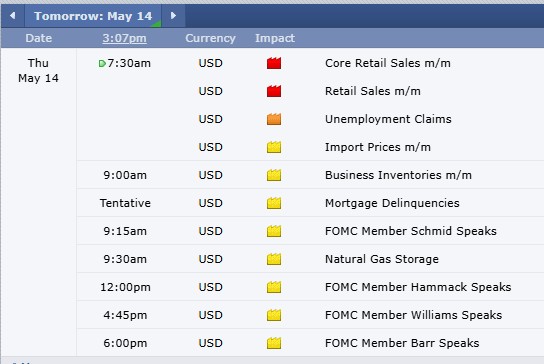Open FOMC Member Schmid Speaks event
544x364 pixels.
411,231
